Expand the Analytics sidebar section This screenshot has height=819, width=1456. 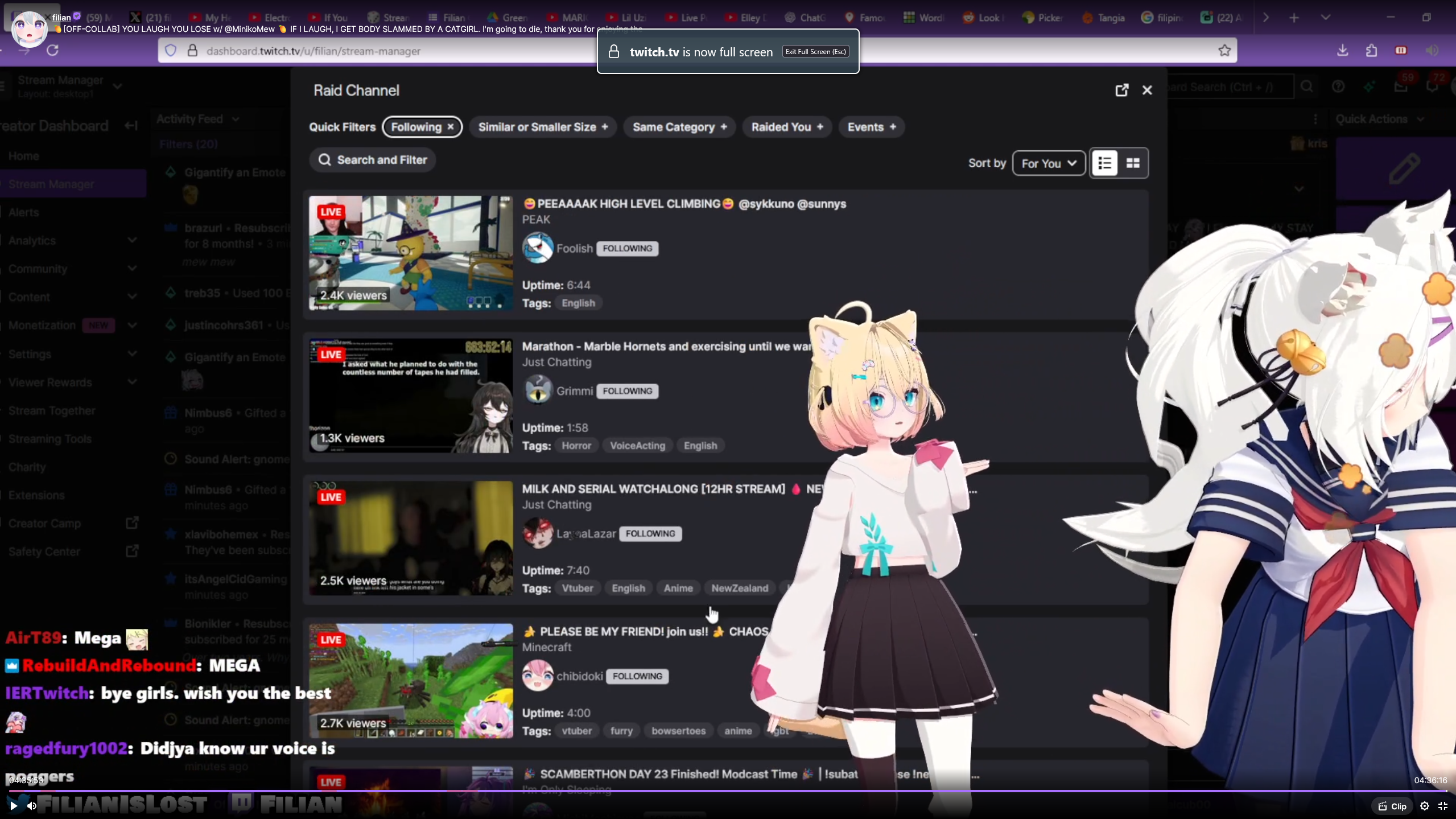(x=132, y=240)
